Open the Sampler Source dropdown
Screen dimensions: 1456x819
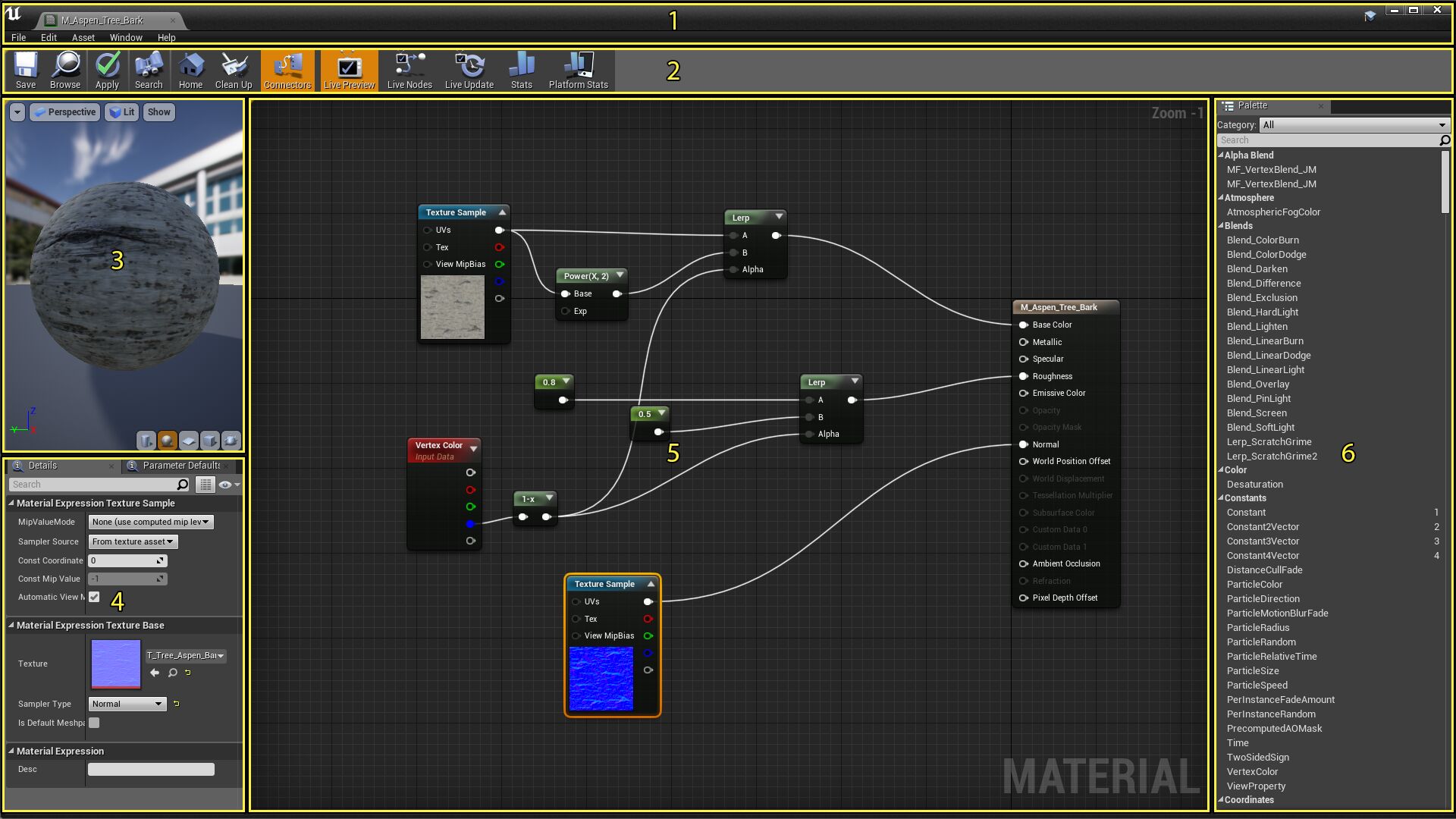click(132, 541)
